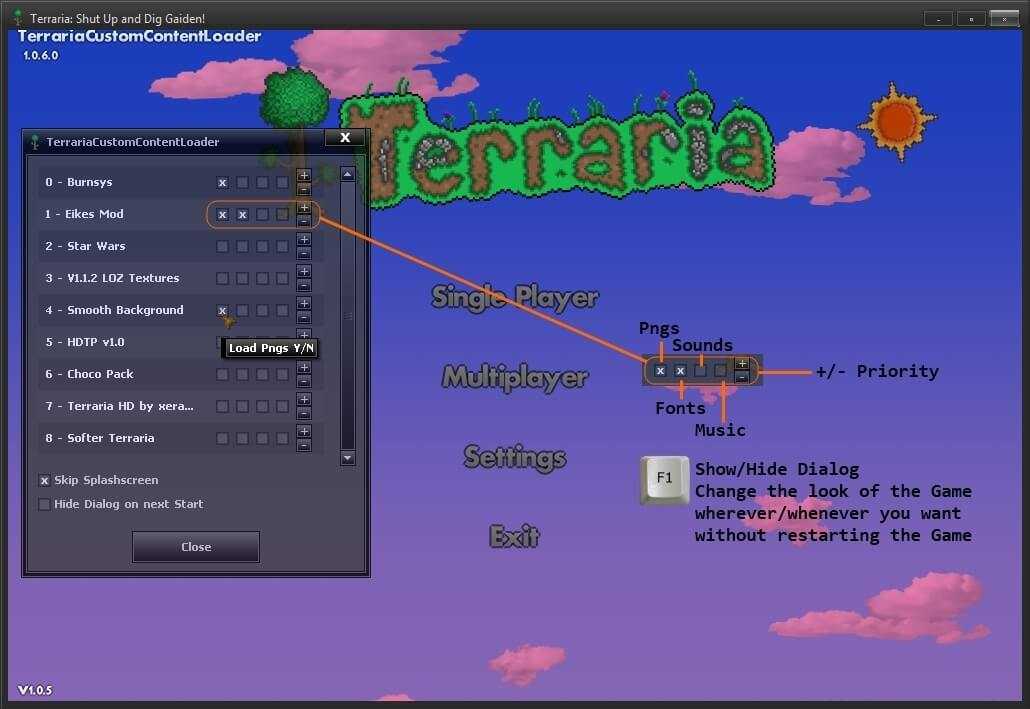Screen dimensions: 1030x709
Task: Click the pack list scrollbar thumb
Action: 347,316
